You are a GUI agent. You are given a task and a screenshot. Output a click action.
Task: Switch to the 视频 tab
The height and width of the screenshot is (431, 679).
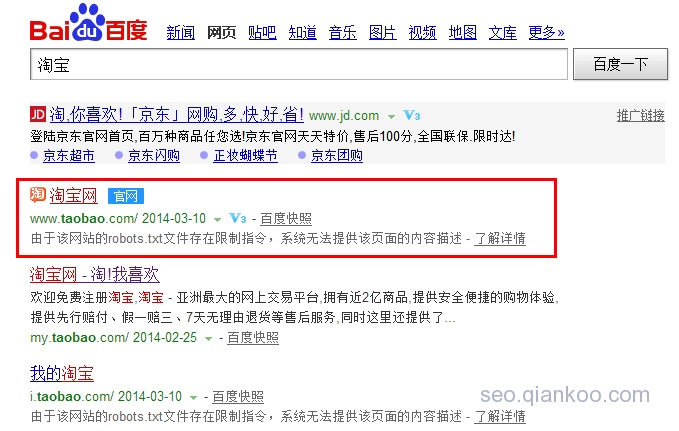[423, 32]
